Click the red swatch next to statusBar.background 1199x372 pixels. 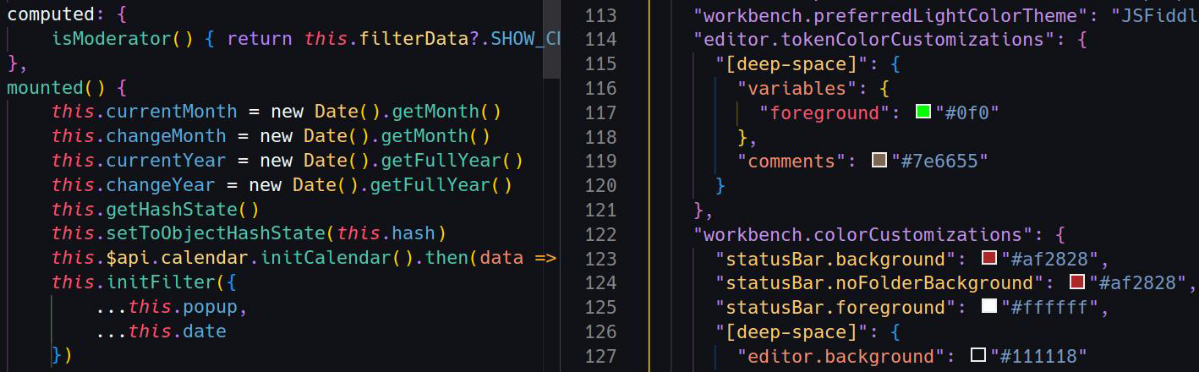coord(989,258)
